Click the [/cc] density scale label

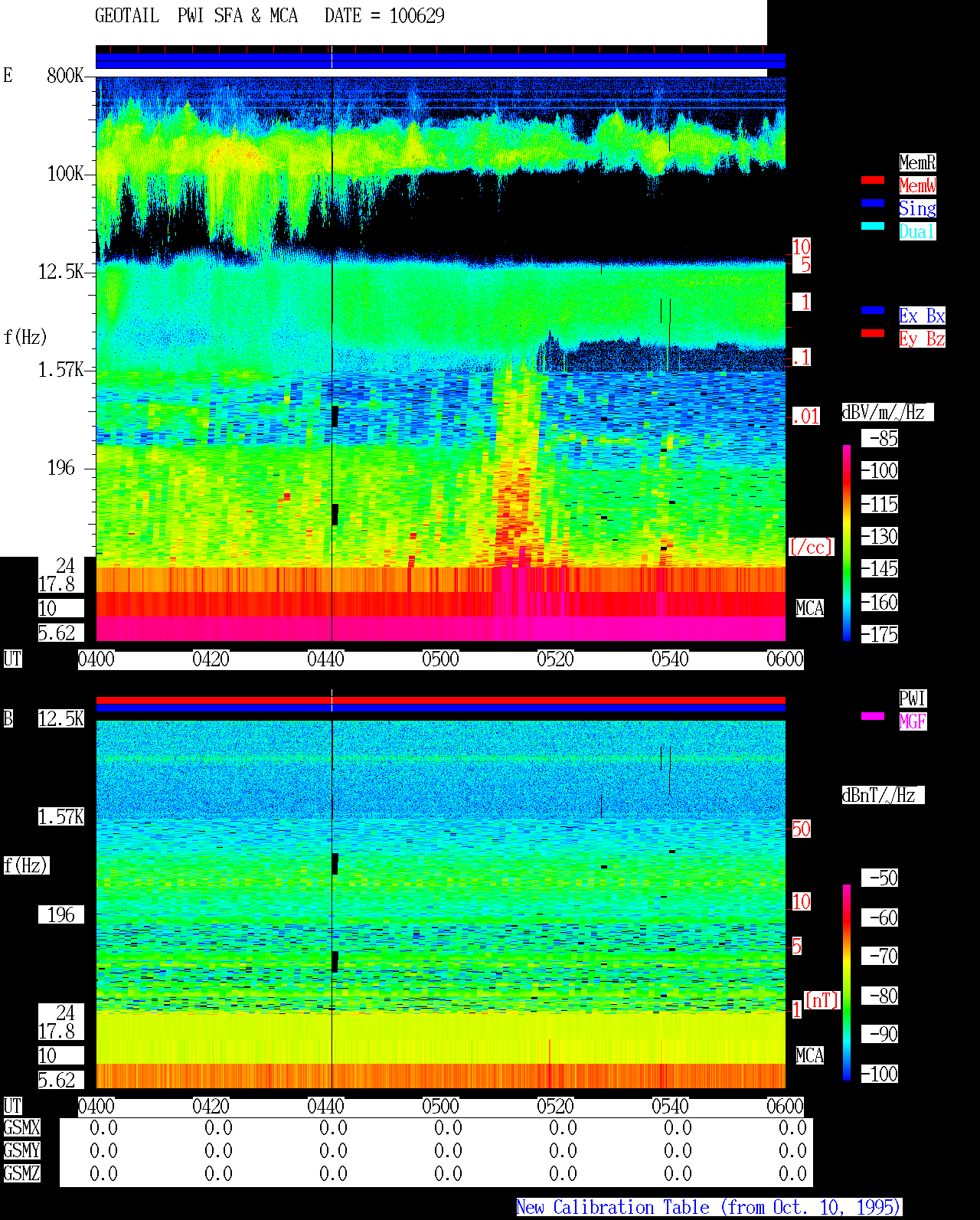(x=811, y=548)
